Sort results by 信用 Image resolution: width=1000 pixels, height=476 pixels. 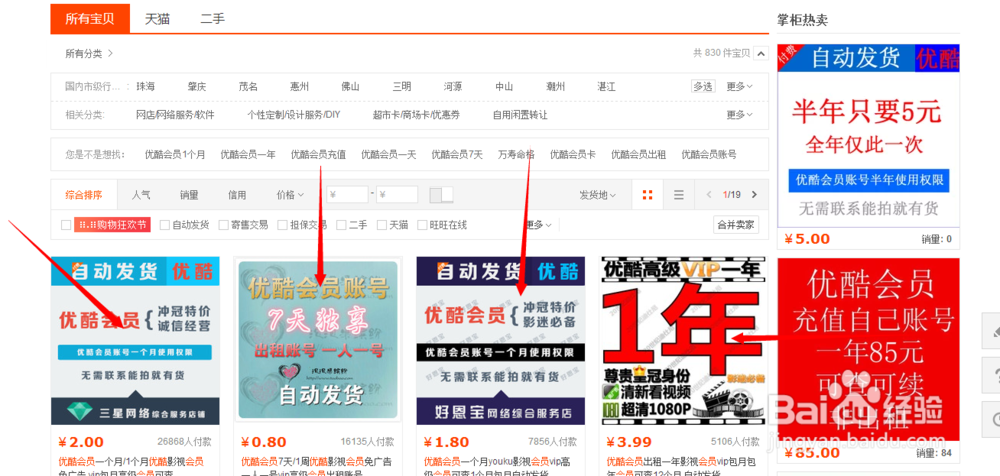click(x=237, y=195)
